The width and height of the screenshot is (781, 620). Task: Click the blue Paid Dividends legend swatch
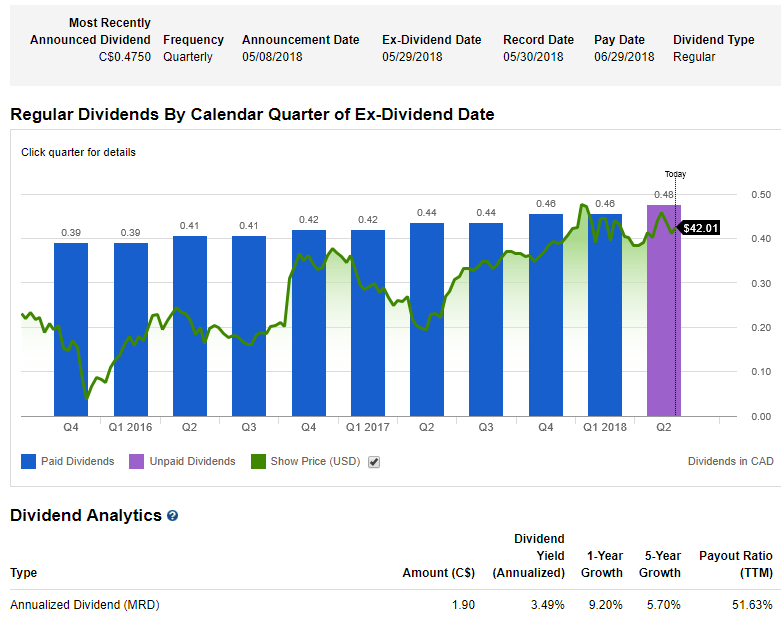click(27, 461)
